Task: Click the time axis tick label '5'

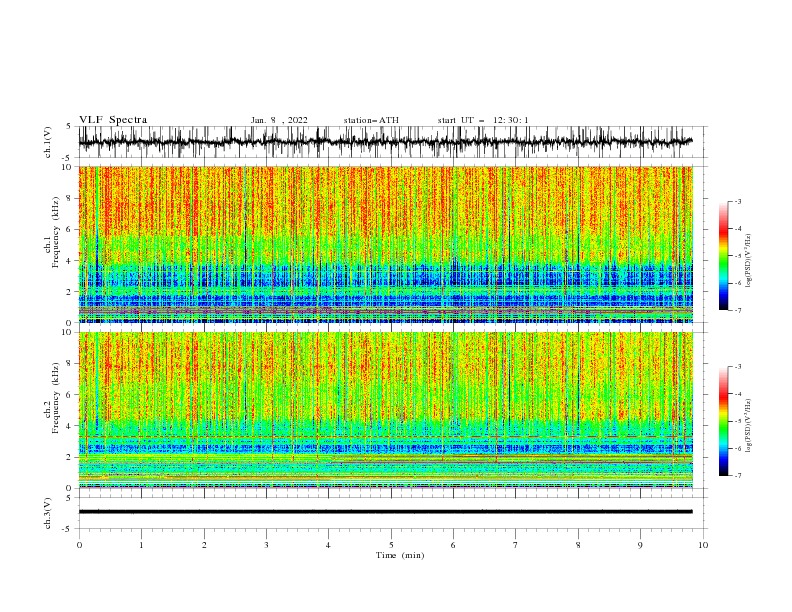Action: [x=391, y=545]
